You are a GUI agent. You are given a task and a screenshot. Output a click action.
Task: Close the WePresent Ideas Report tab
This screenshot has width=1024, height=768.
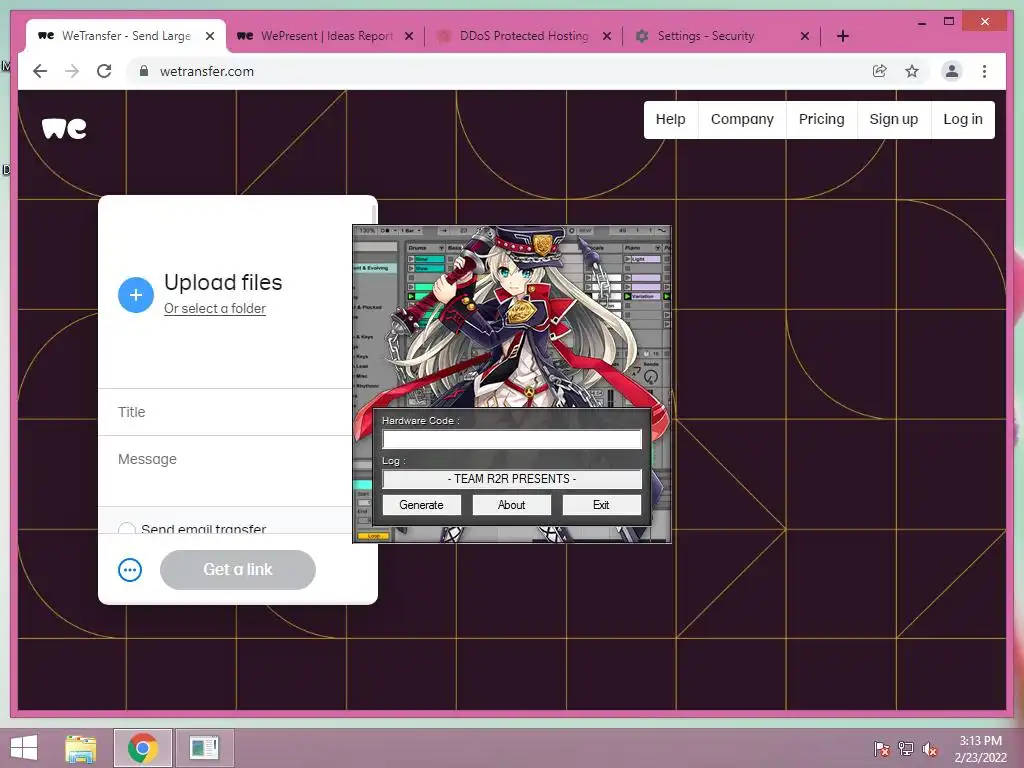point(409,36)
